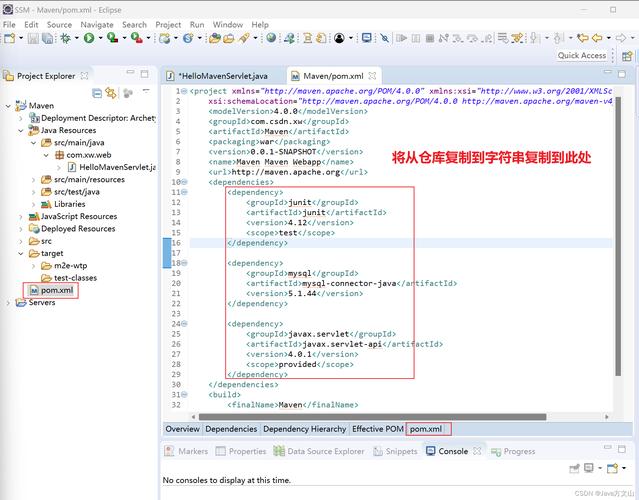Viewport: 639px width, 500px height.
Task: Click the profile user avatar icon
Action: point(339,38)
